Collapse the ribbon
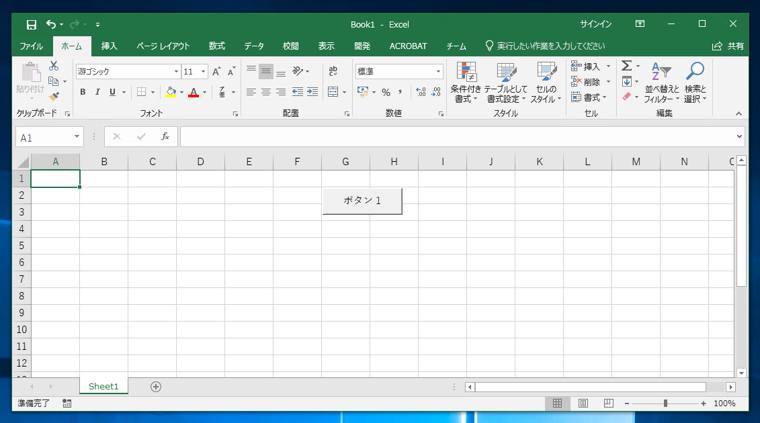Image resolution: width=760 pixels, height=423 pixels. (x=738, y=114)
